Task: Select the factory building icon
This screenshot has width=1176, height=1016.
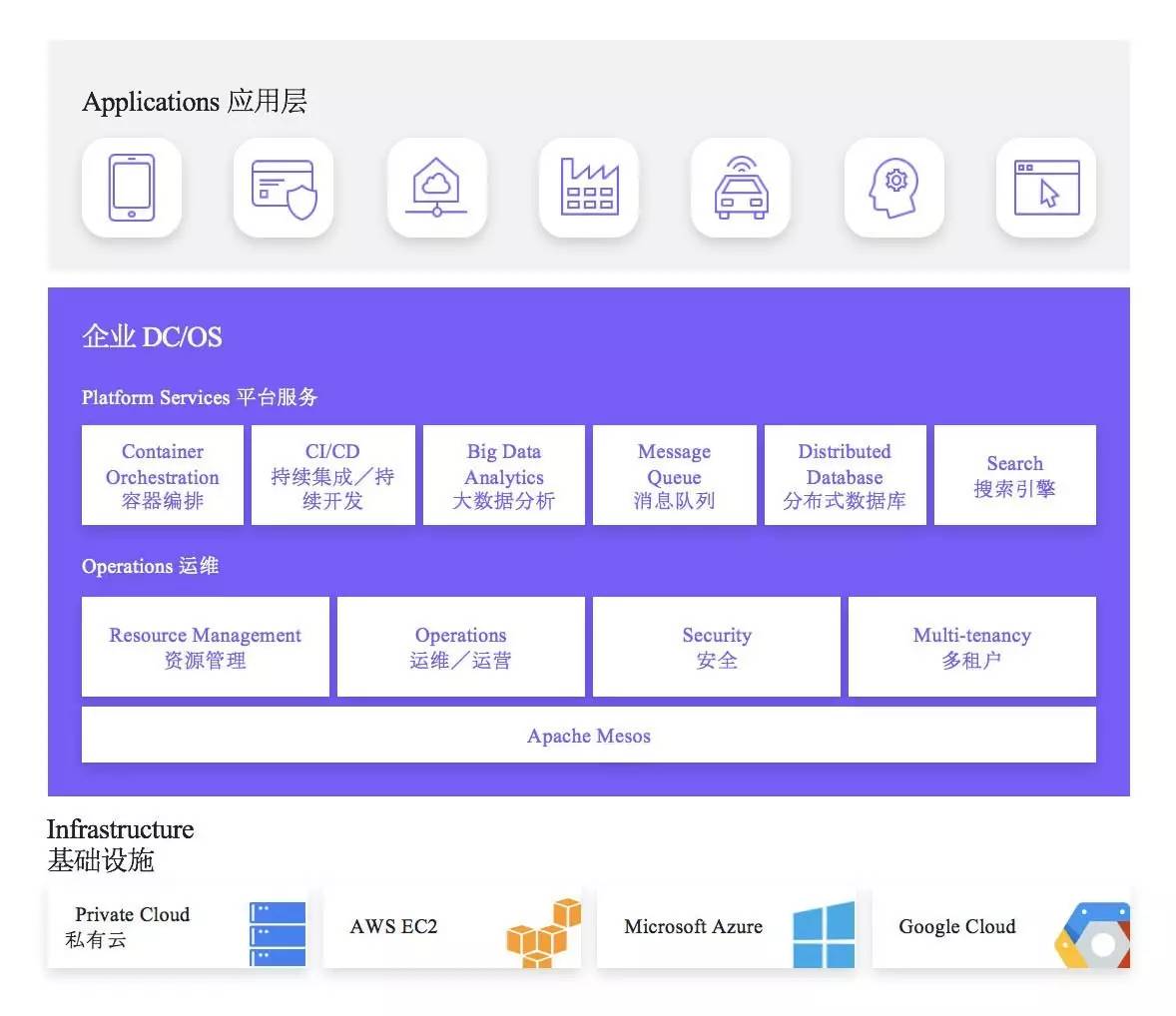Action: click(x=589, y=188)
